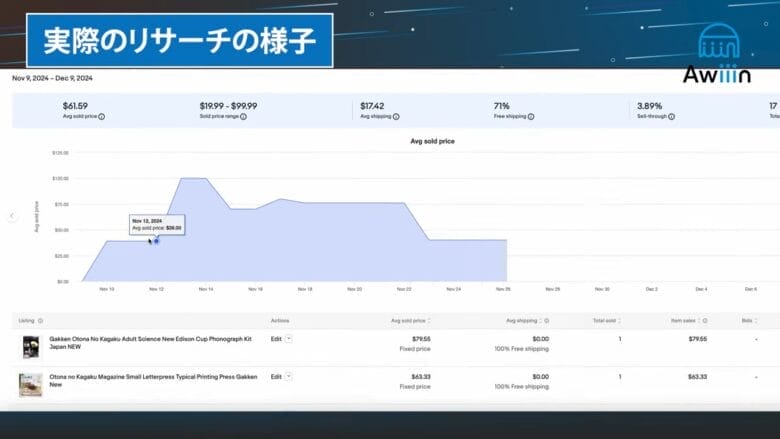Click info icon beside Avg shipping $17.42 stat
This screenshot has height=439, width=780.
coord(396,117)
